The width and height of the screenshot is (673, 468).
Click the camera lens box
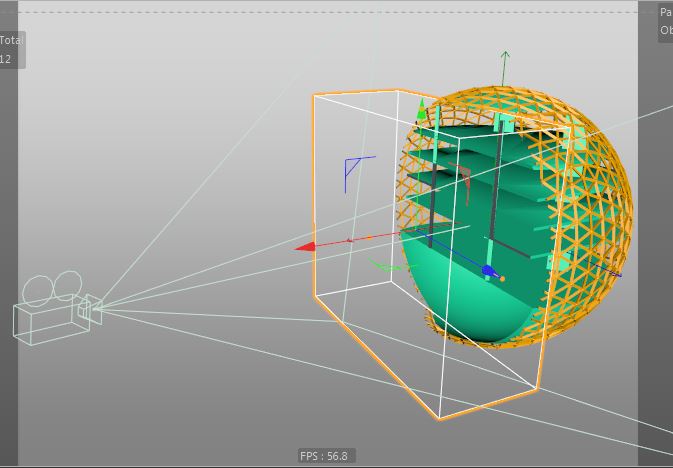pyautogui.click(x=90, y=309)
